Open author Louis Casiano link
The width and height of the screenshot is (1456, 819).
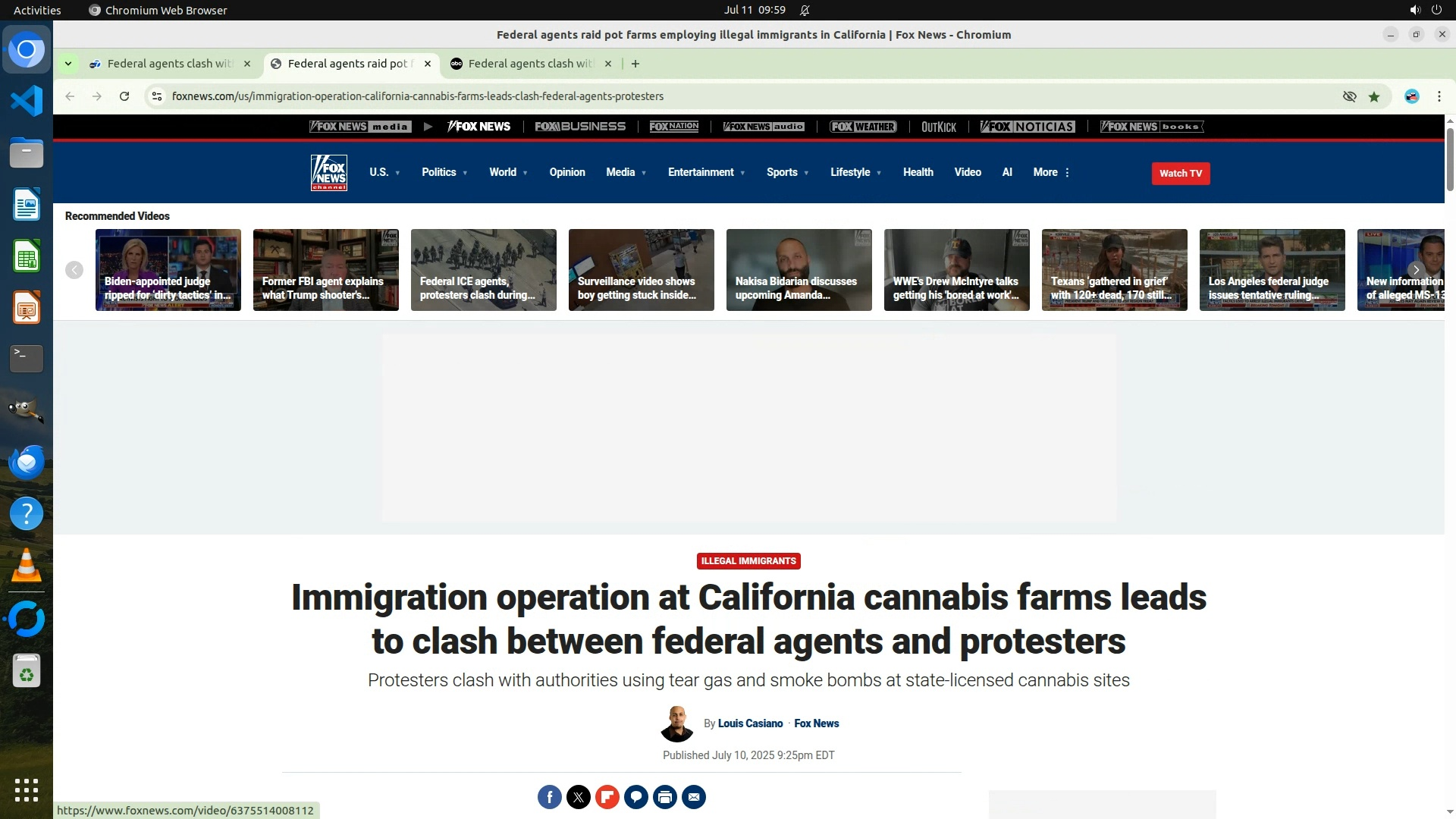pyautogui.click(x=750, y=723)
